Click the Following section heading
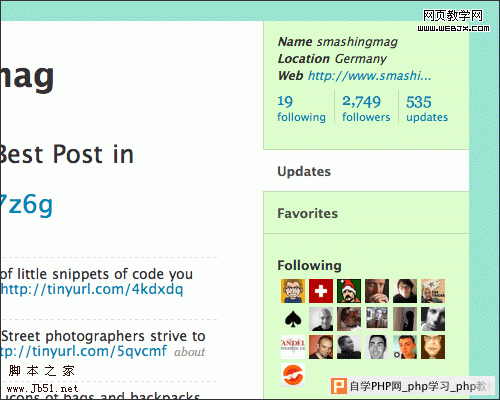Viewport: 500px width, 400px height. 309,265
